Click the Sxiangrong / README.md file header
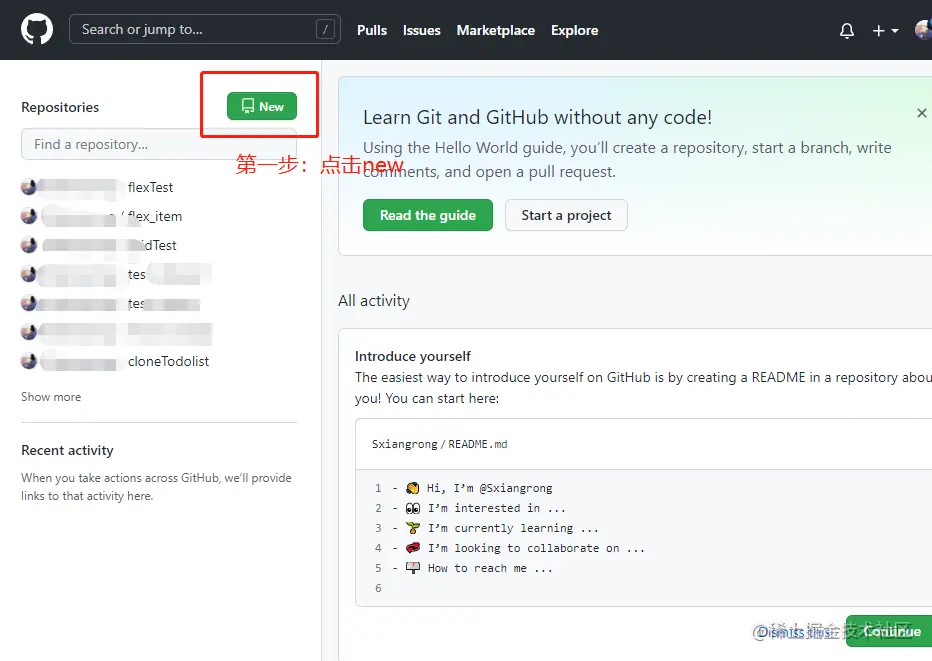932x661 pixels. click(x=439, y=444)
